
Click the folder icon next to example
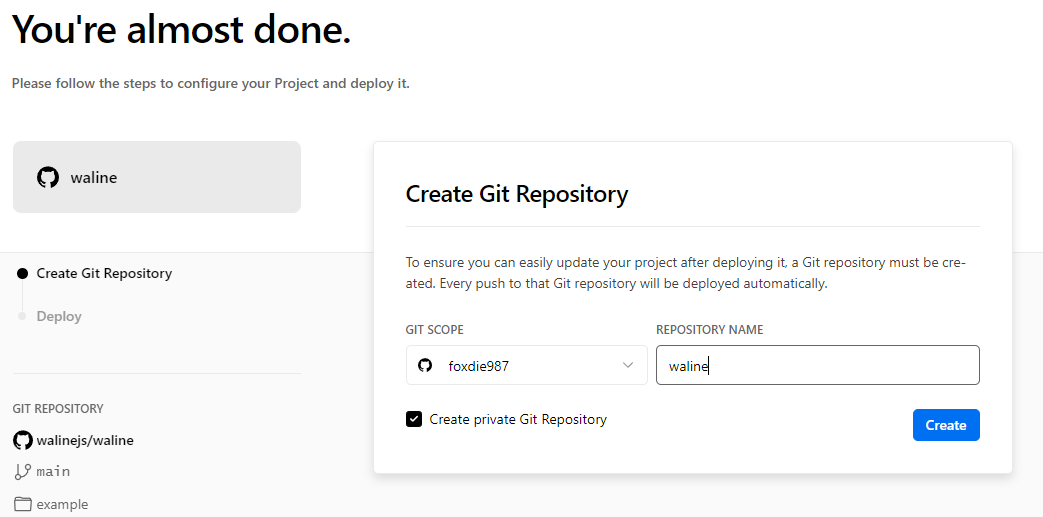[23, 504]
